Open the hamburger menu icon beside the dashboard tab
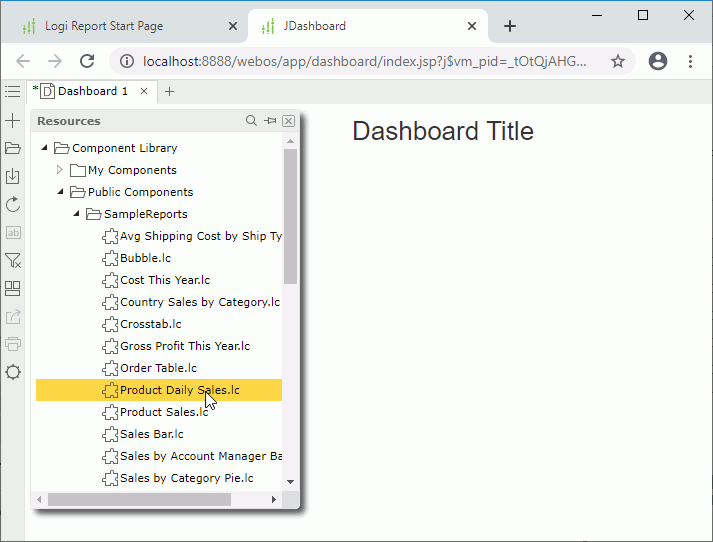 pos(12,91)
